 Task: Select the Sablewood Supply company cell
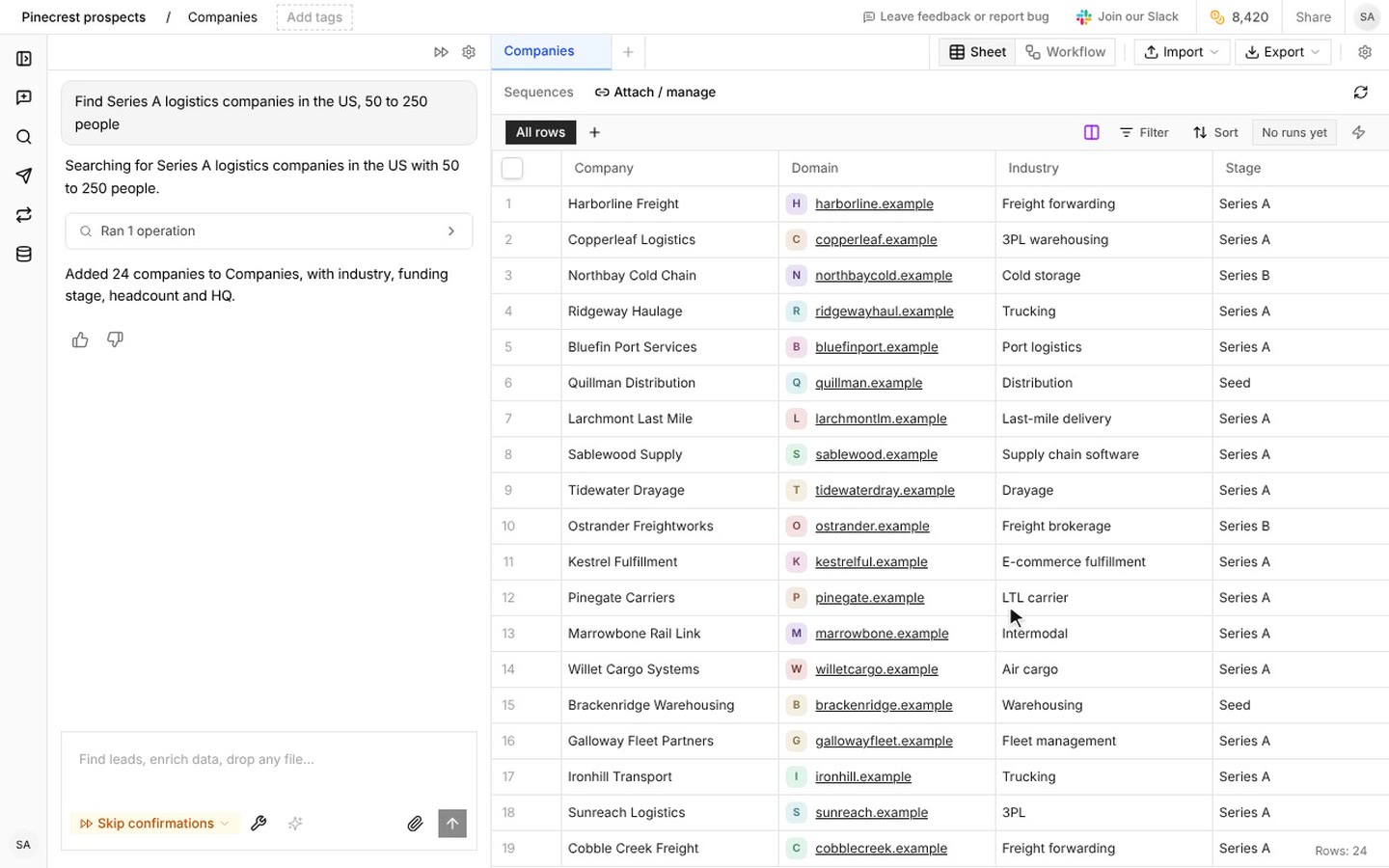(x=669, y=454)
